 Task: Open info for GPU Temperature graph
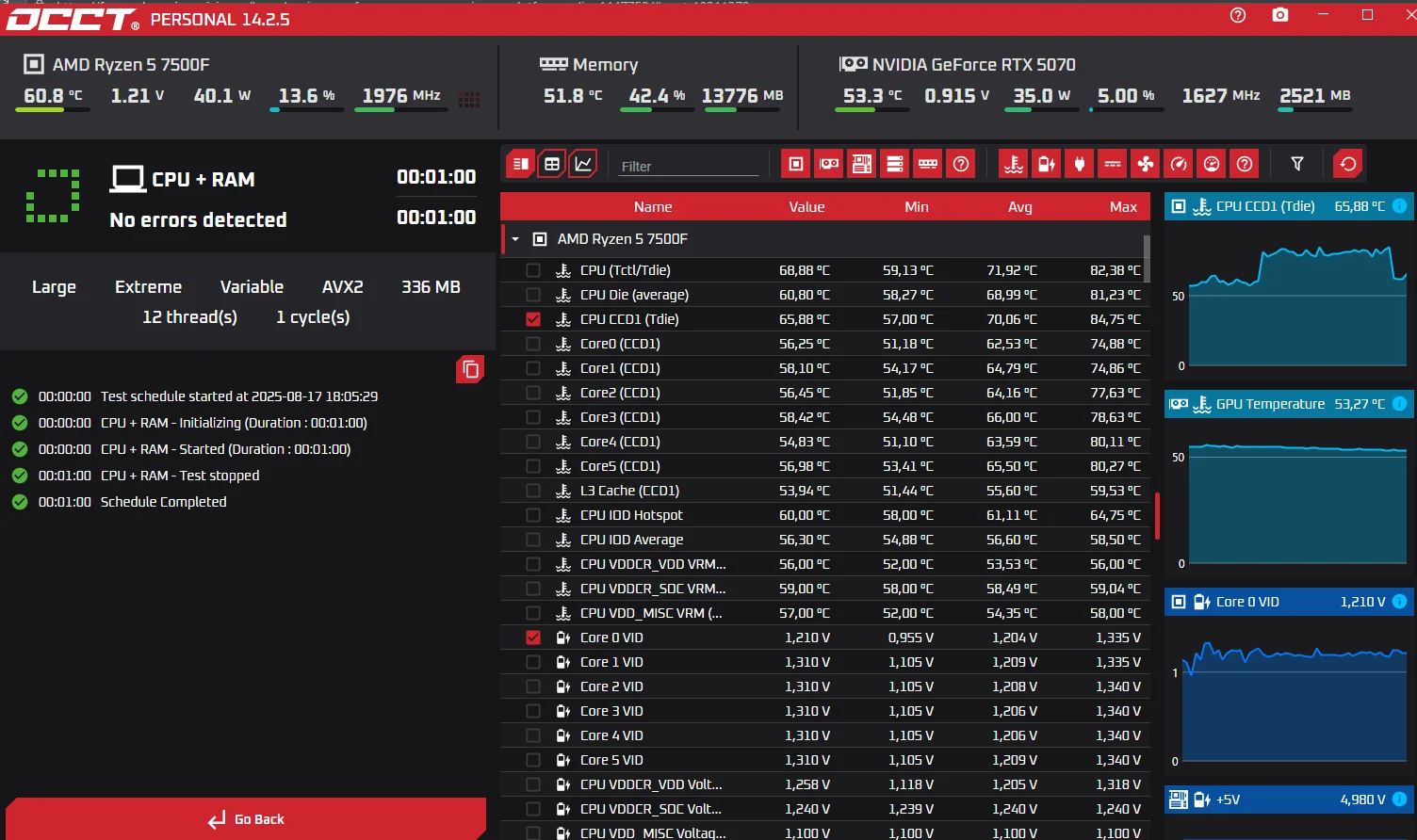[1400, 404]
